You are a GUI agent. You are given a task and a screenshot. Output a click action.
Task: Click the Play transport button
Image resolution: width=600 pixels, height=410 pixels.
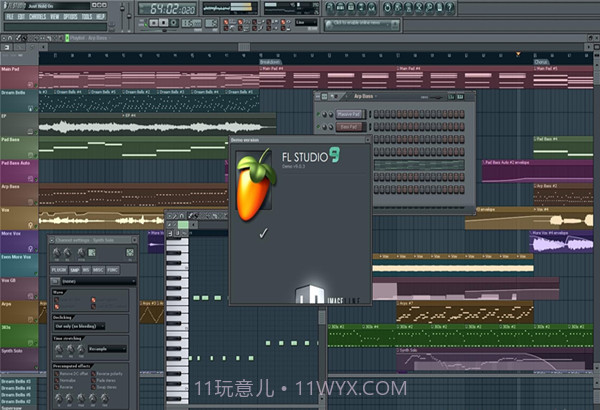154,22
